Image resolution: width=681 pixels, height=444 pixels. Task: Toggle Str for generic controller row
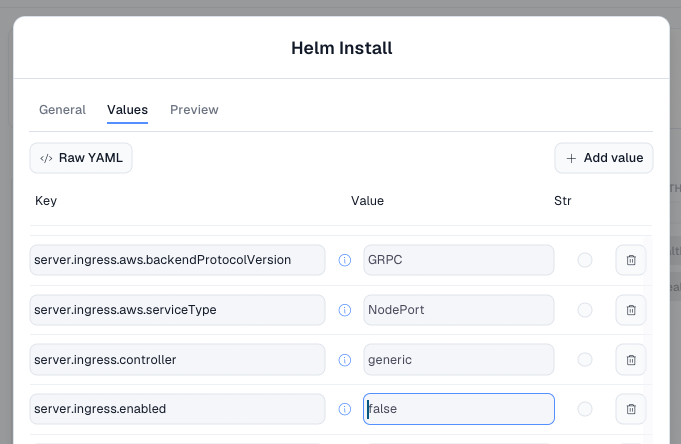(x=585, y=360)
